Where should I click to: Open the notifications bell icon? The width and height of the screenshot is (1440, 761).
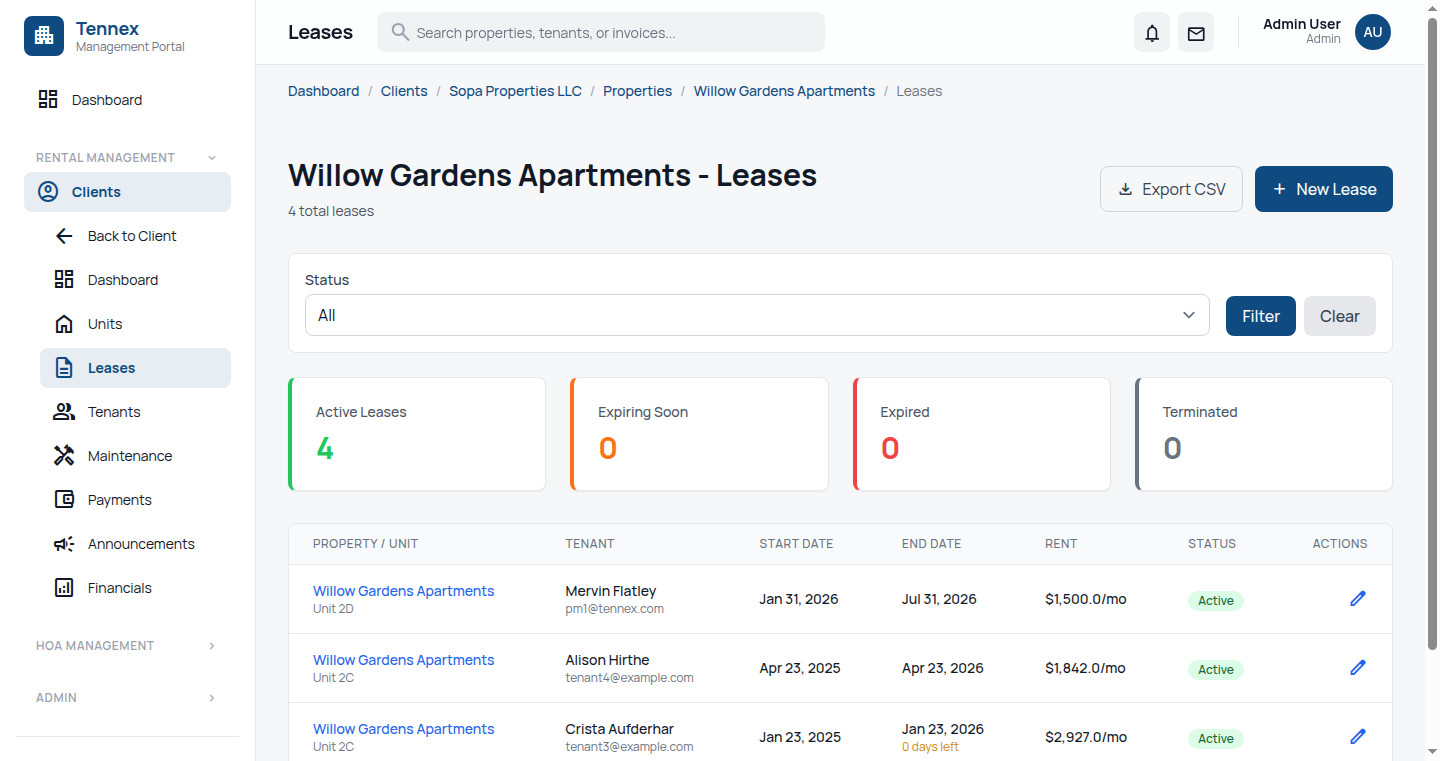[x=1151, y=32]
